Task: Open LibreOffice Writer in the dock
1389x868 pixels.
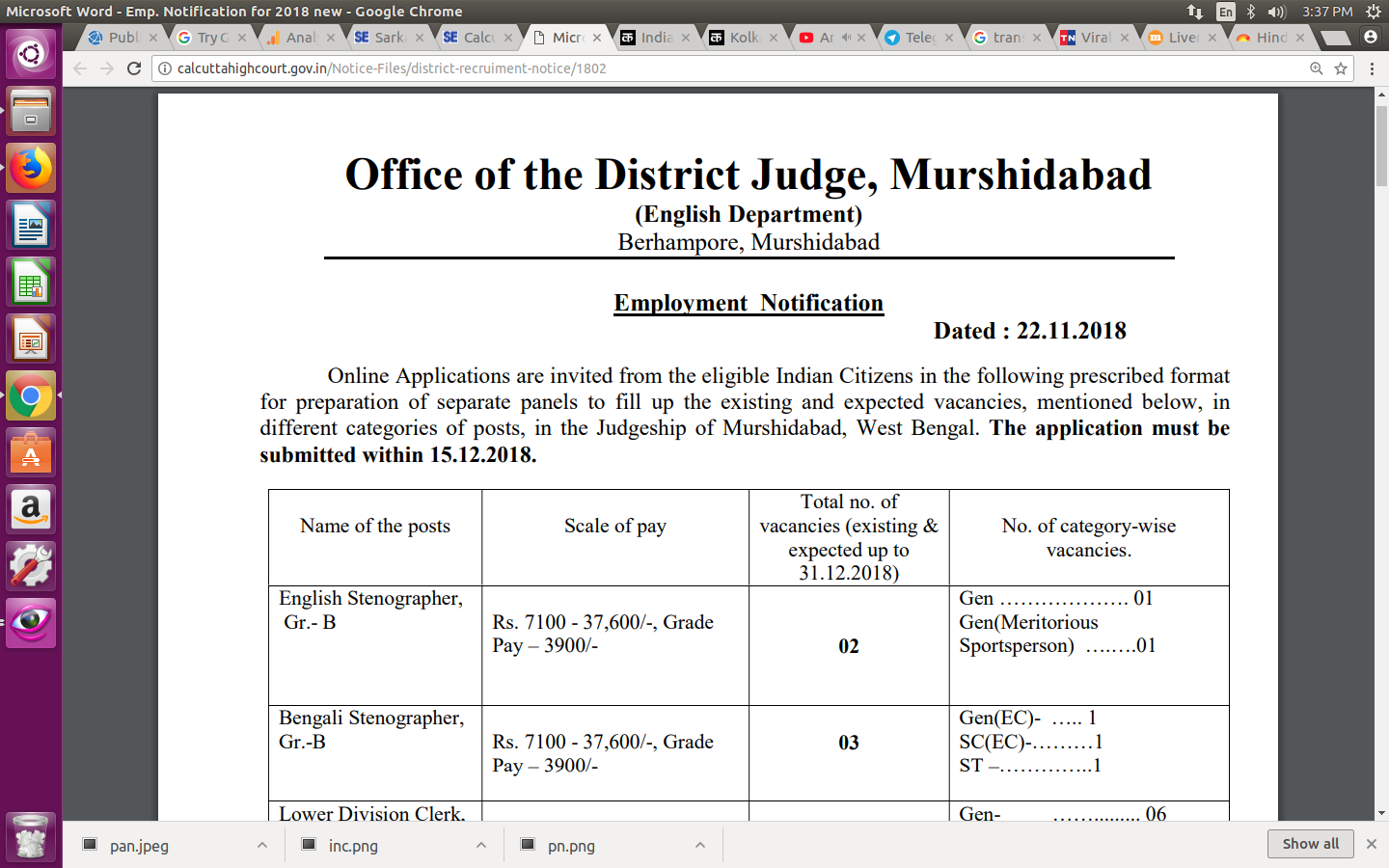Action: click(31, 225)
